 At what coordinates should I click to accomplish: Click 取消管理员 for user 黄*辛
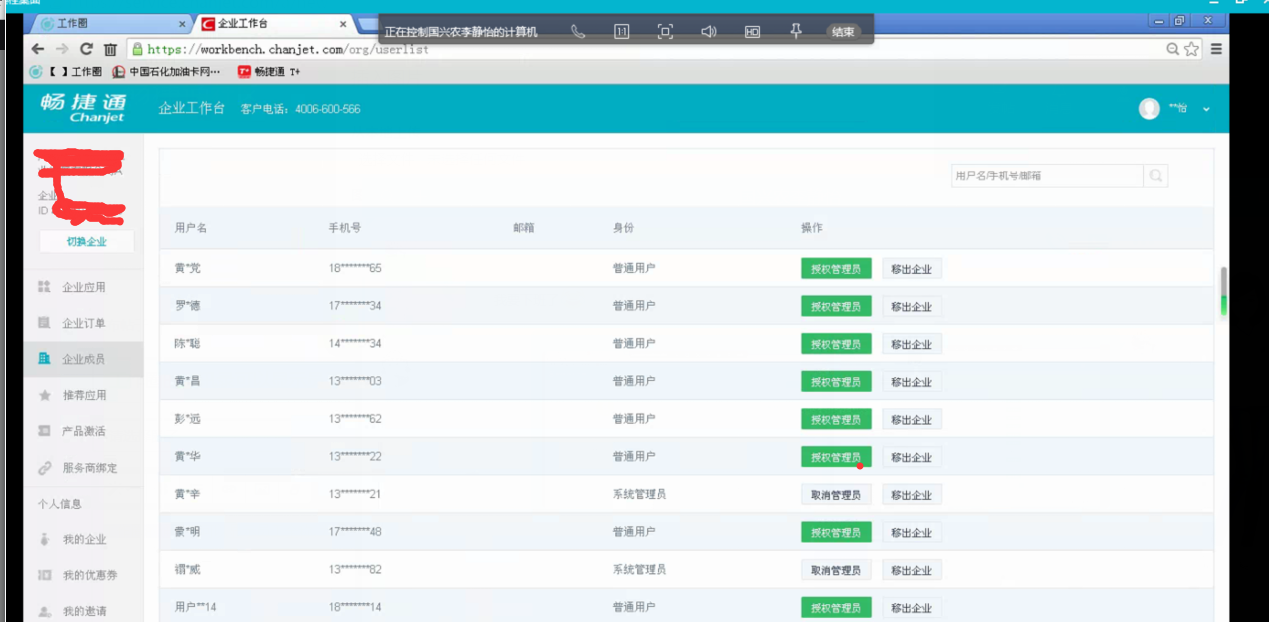836,495
